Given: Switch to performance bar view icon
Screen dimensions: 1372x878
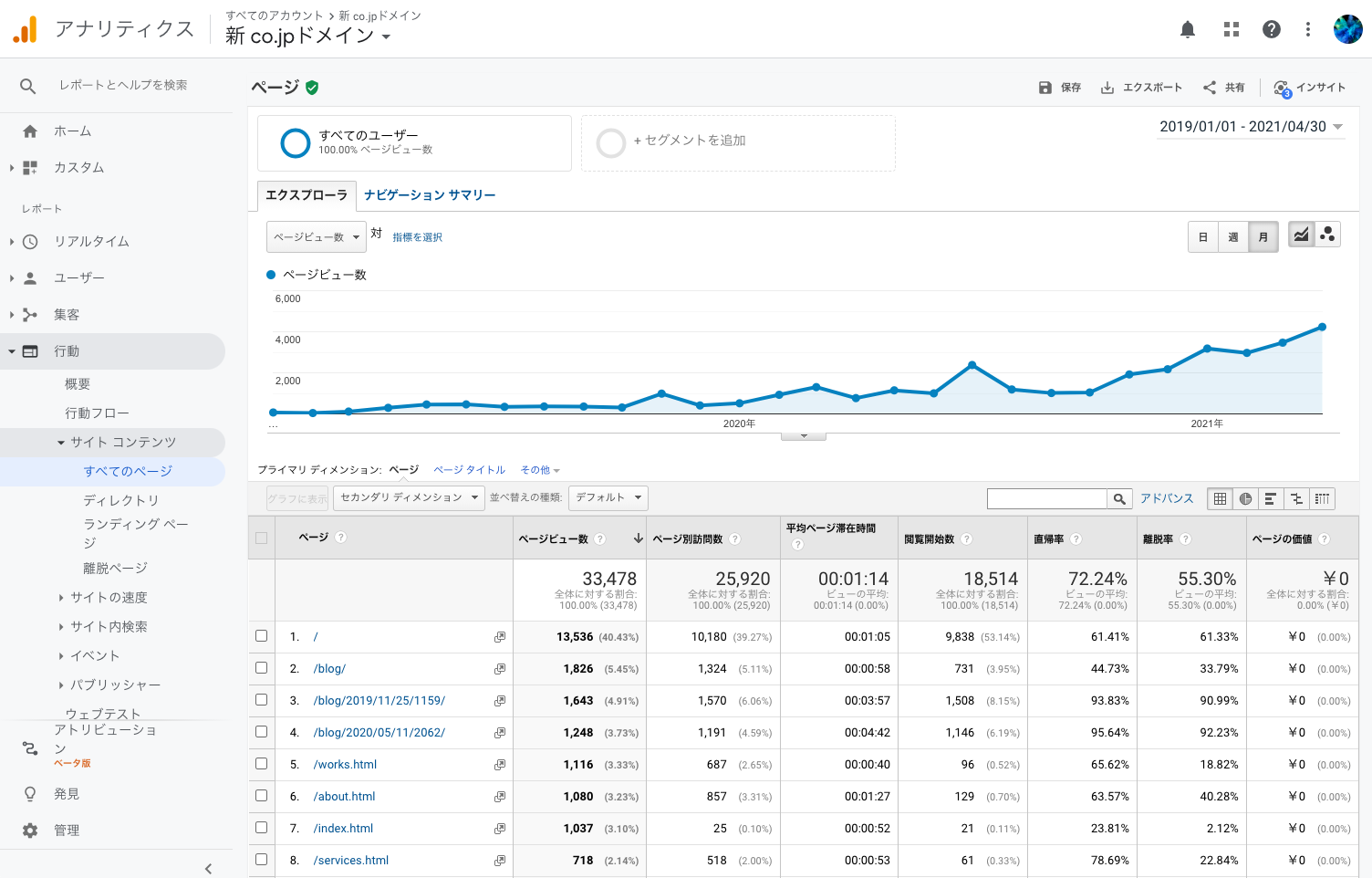Looking at the screenshot, I should tap(1271, 498).
